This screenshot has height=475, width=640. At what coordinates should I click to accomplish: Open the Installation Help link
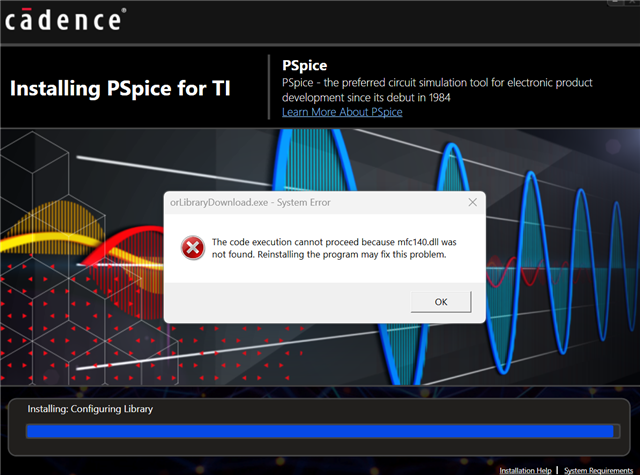(525, 471)
